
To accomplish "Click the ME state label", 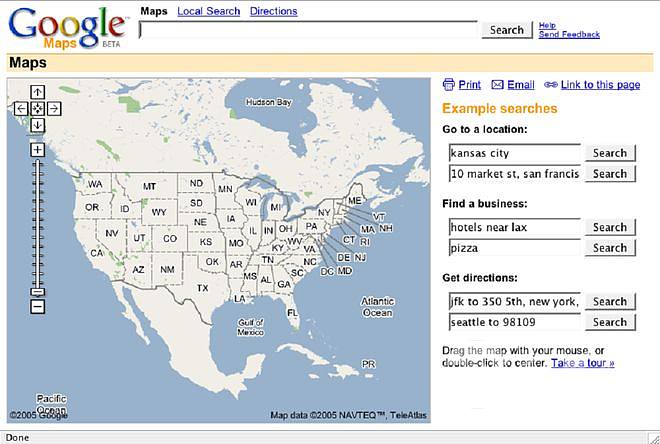I will [x=354, y=201].
